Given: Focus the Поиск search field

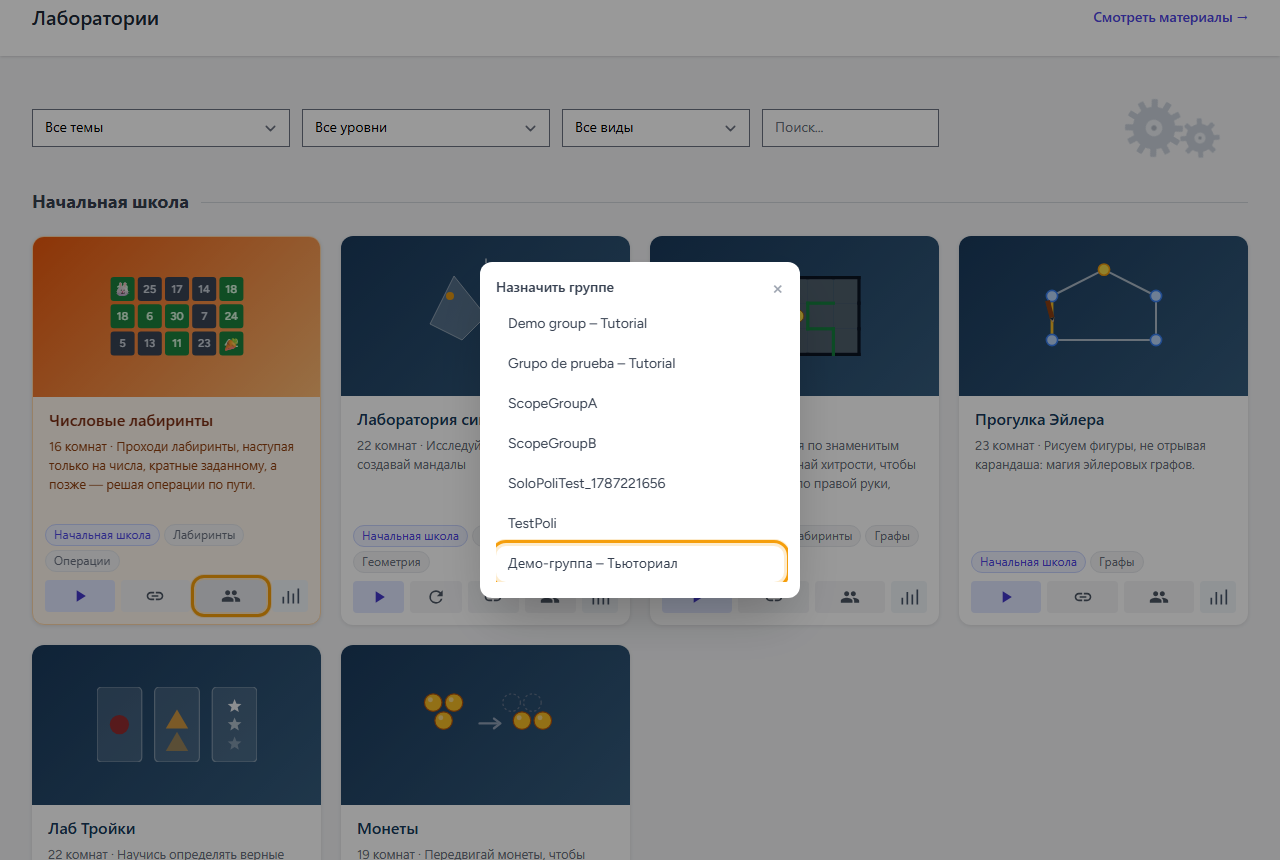Looking at the screenshot, I should (850, 128).
